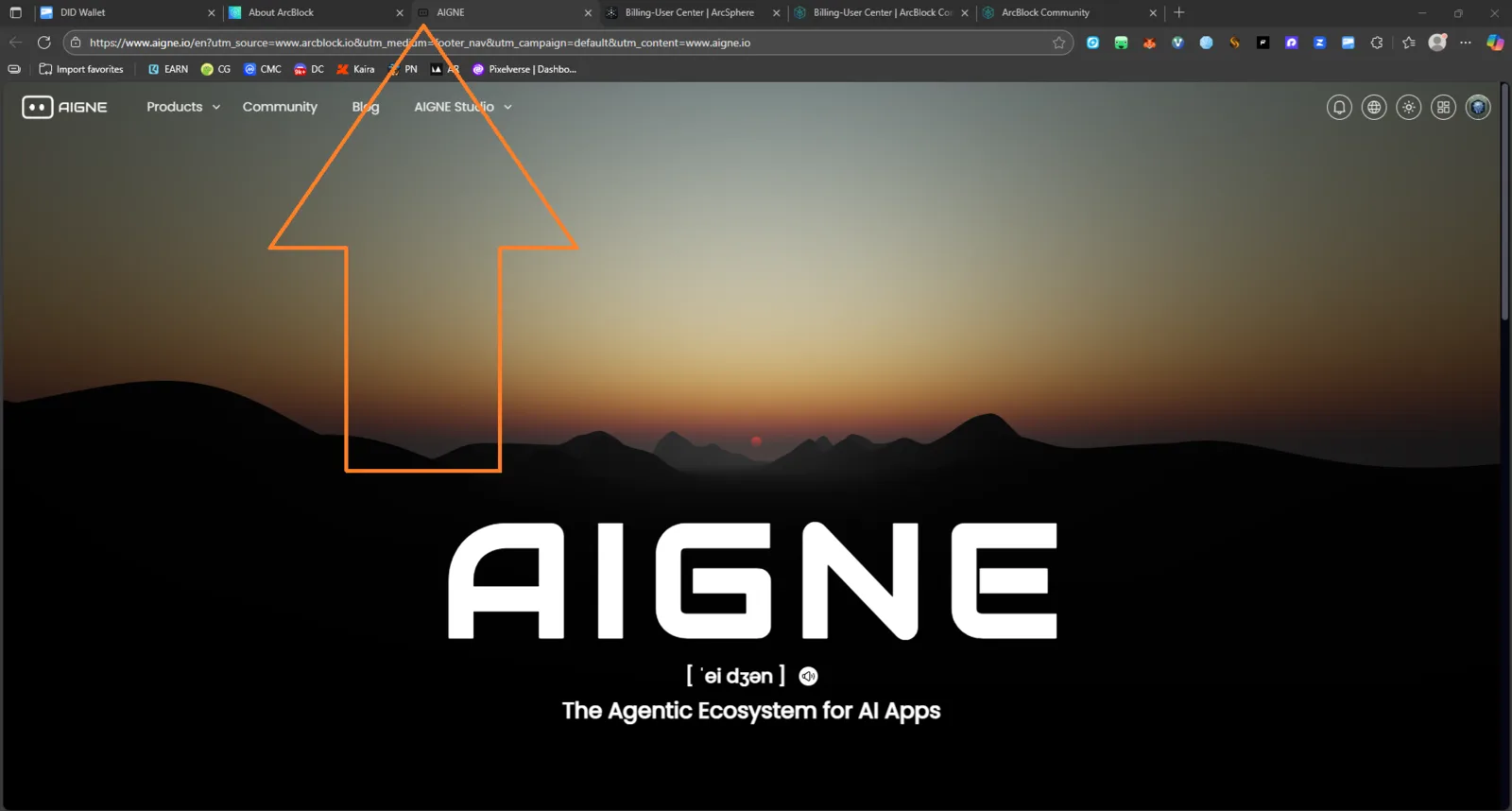Click the page's vertical scrollbar

(1505, 203)
